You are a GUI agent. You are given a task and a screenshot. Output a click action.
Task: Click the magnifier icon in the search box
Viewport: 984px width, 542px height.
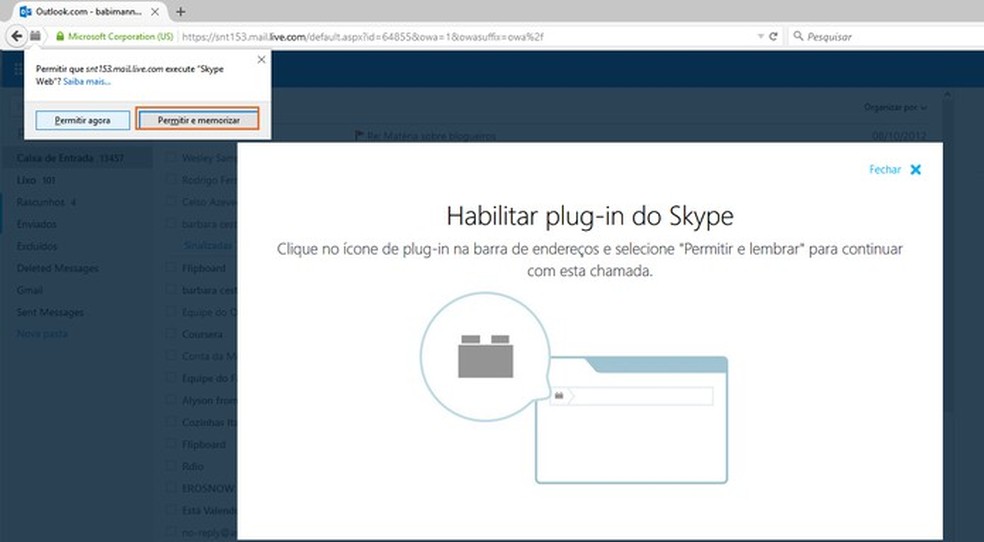coord(798,36)
